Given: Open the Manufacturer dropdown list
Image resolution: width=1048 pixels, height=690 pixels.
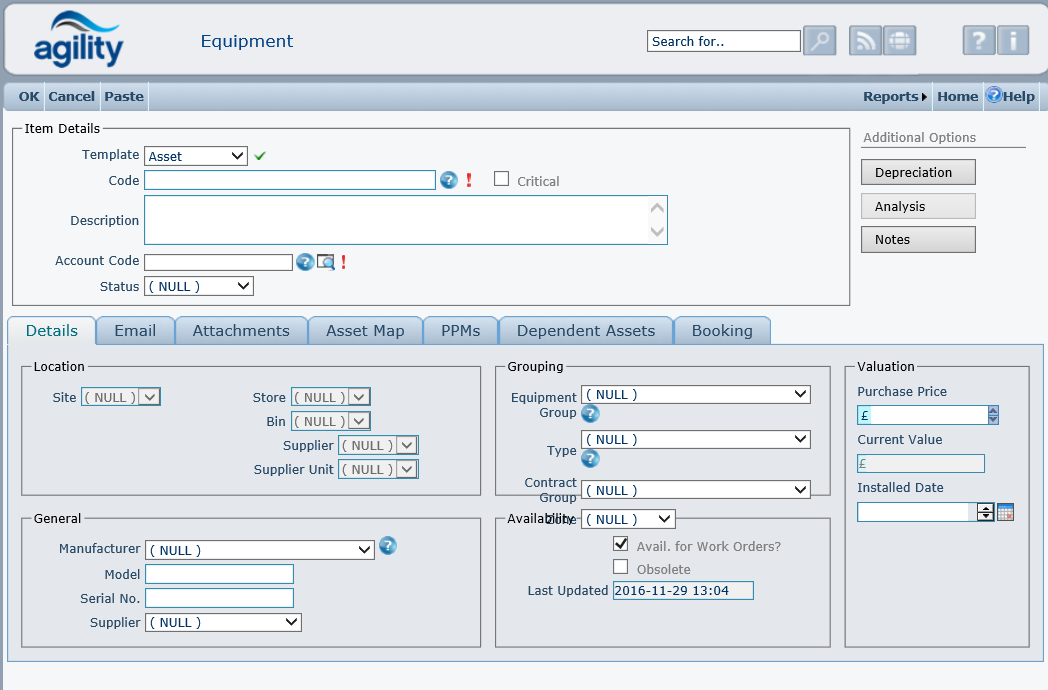Looking at the screenshot, I should (x=259, y=550).
